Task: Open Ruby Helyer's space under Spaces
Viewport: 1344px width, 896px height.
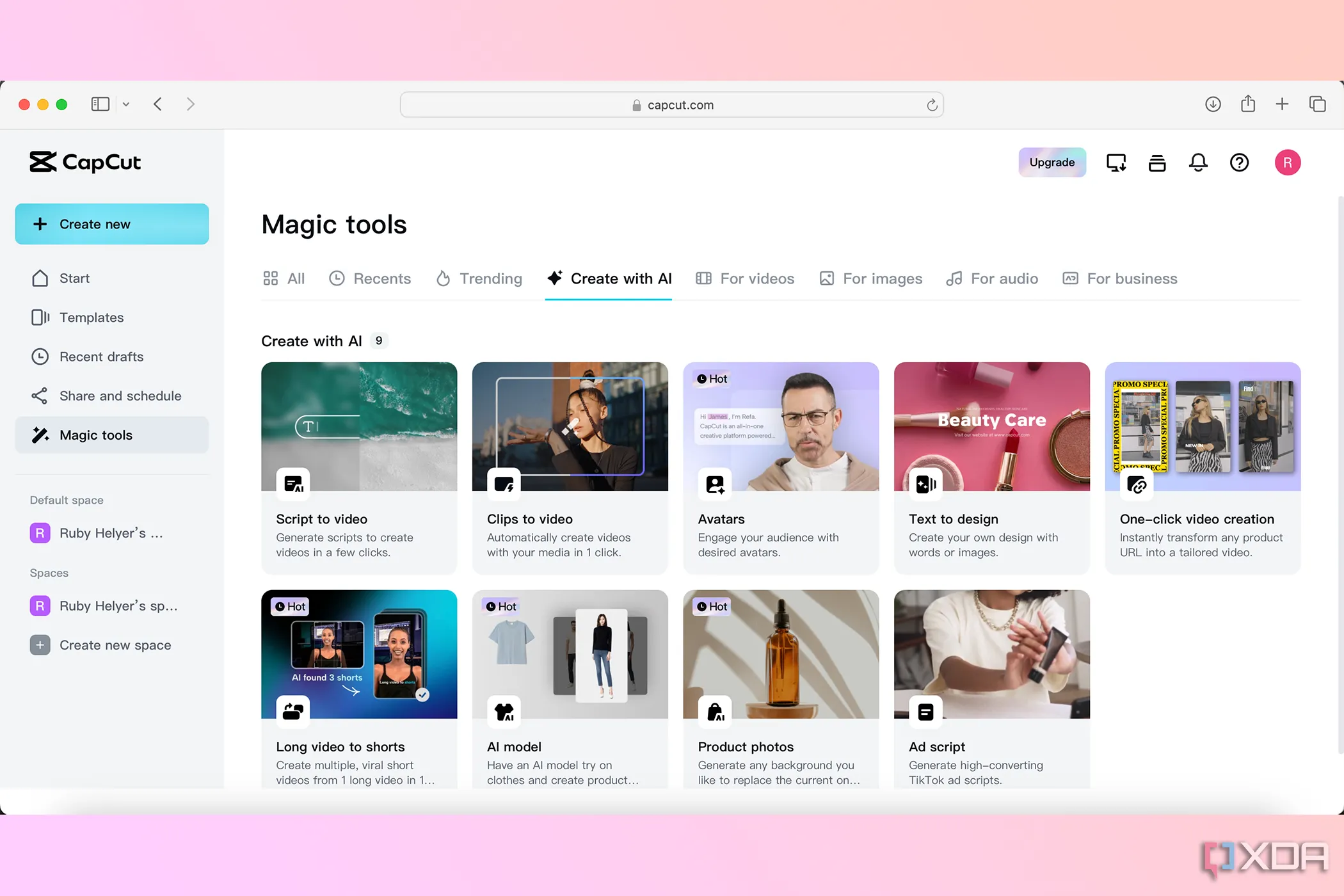Action: (x=119, y=605)
